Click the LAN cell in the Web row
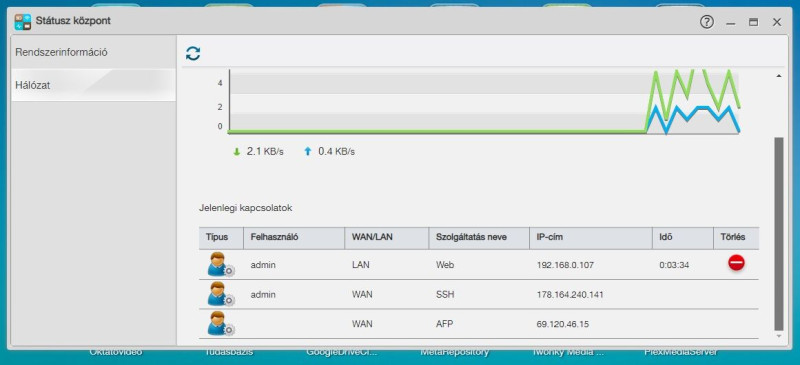Image resolution: width=800 pixels, height=365 pixels. 361,265
